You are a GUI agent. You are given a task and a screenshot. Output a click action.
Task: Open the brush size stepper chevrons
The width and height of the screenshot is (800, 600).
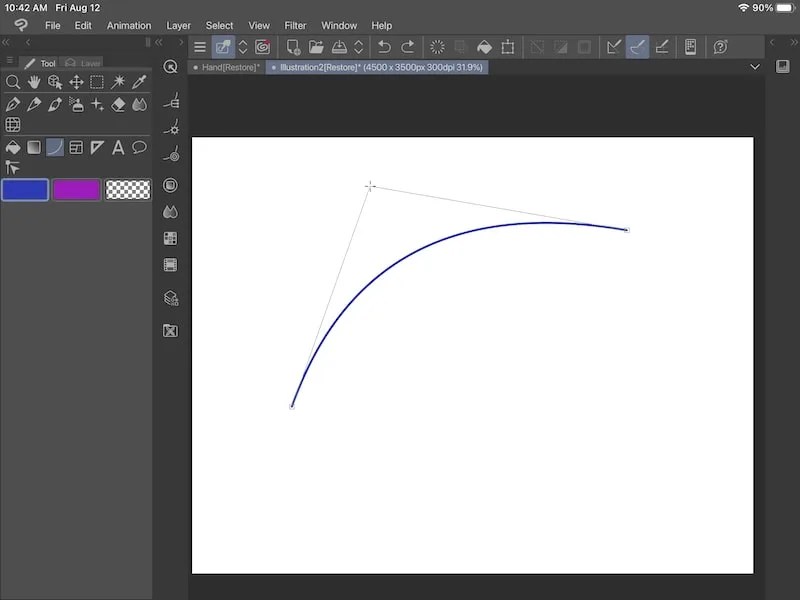point(243,47)
